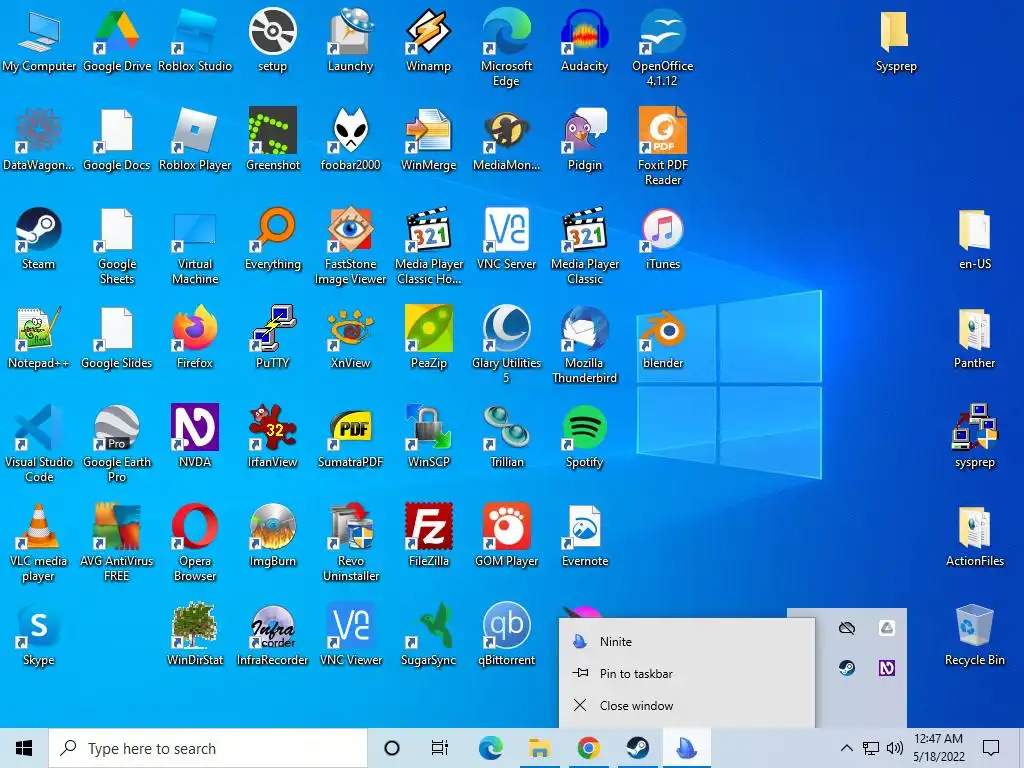Collapse hidden tray icons with chevron
Viewport: 1024px width, 768px height.
point(846,748)
